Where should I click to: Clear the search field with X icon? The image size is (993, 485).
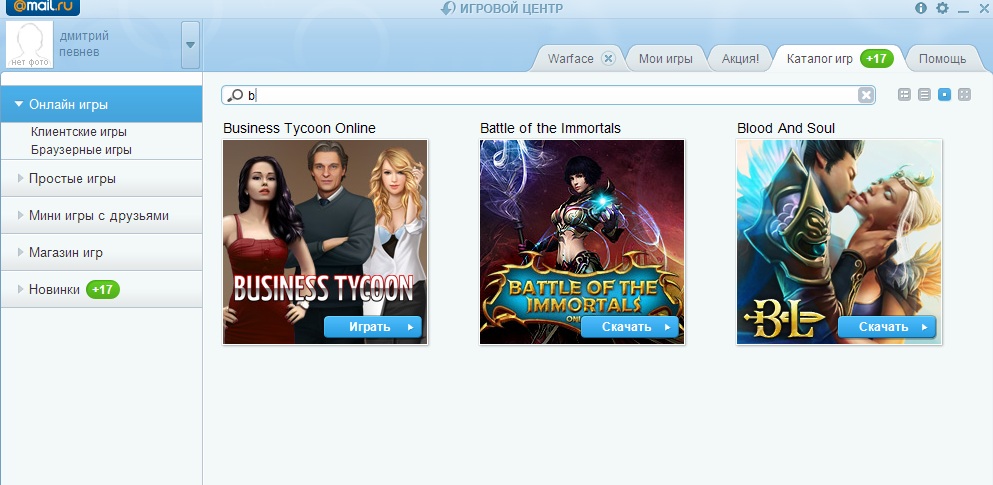click(866, 95)
